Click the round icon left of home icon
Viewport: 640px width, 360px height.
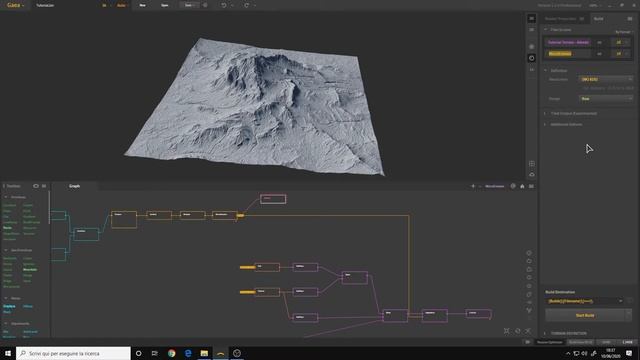(513, 186)
